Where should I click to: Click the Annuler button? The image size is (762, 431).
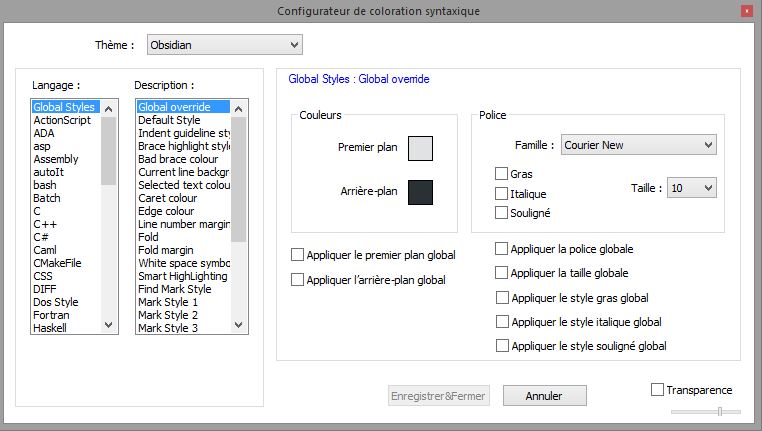click(x=544, y=396)
